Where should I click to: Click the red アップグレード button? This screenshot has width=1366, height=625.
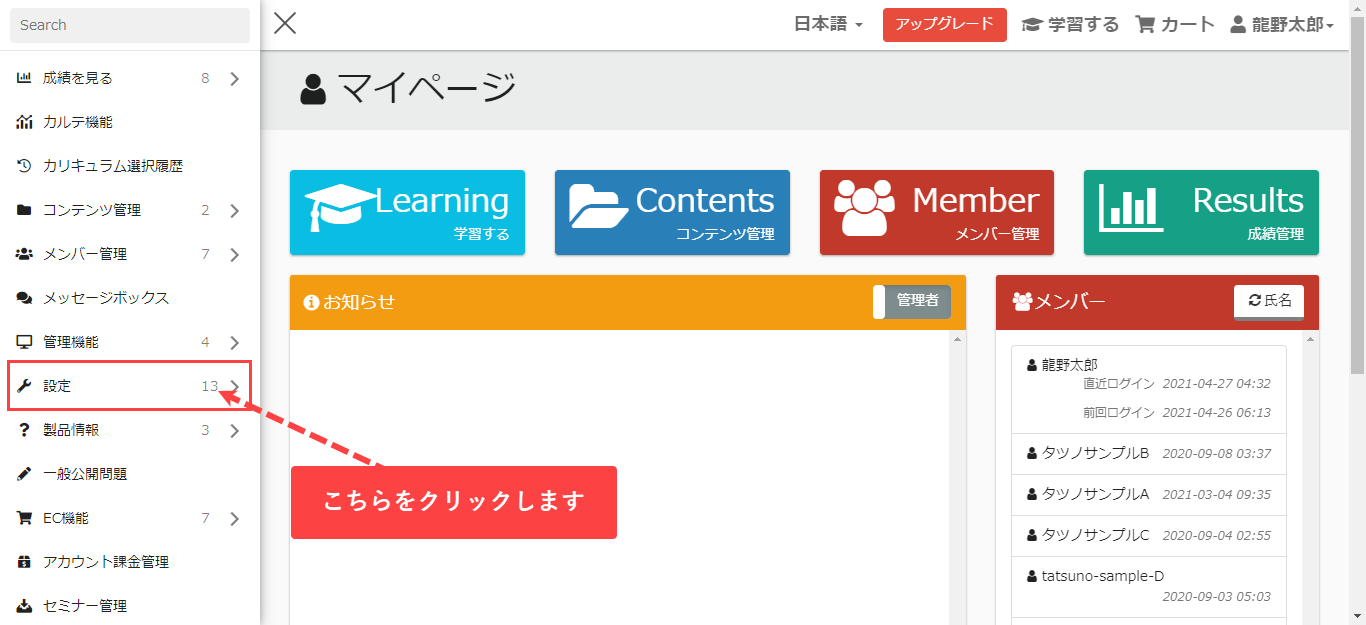944,25
